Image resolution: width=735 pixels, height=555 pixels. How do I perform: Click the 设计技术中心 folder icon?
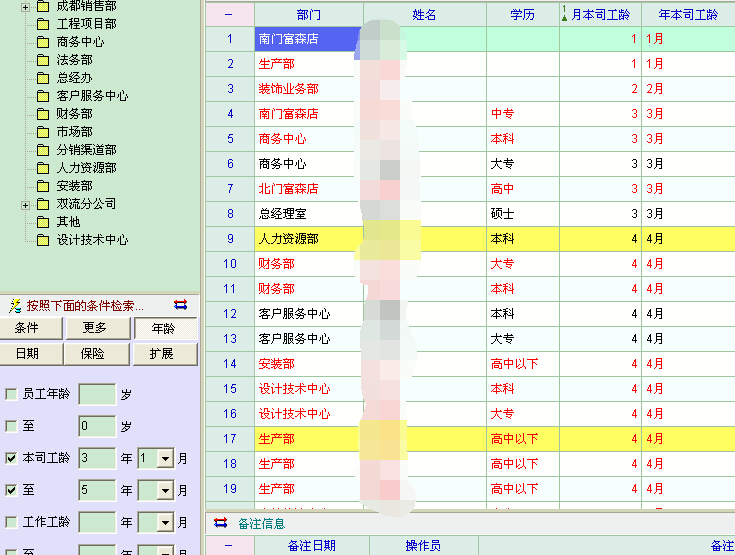point(43,240)
